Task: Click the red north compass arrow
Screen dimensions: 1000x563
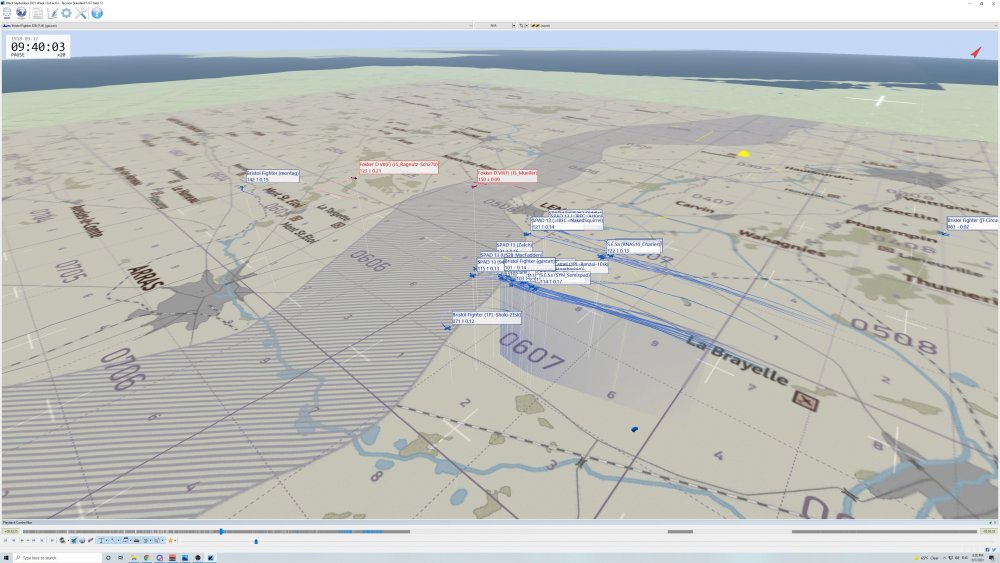Action: click(x=976, y=52)
